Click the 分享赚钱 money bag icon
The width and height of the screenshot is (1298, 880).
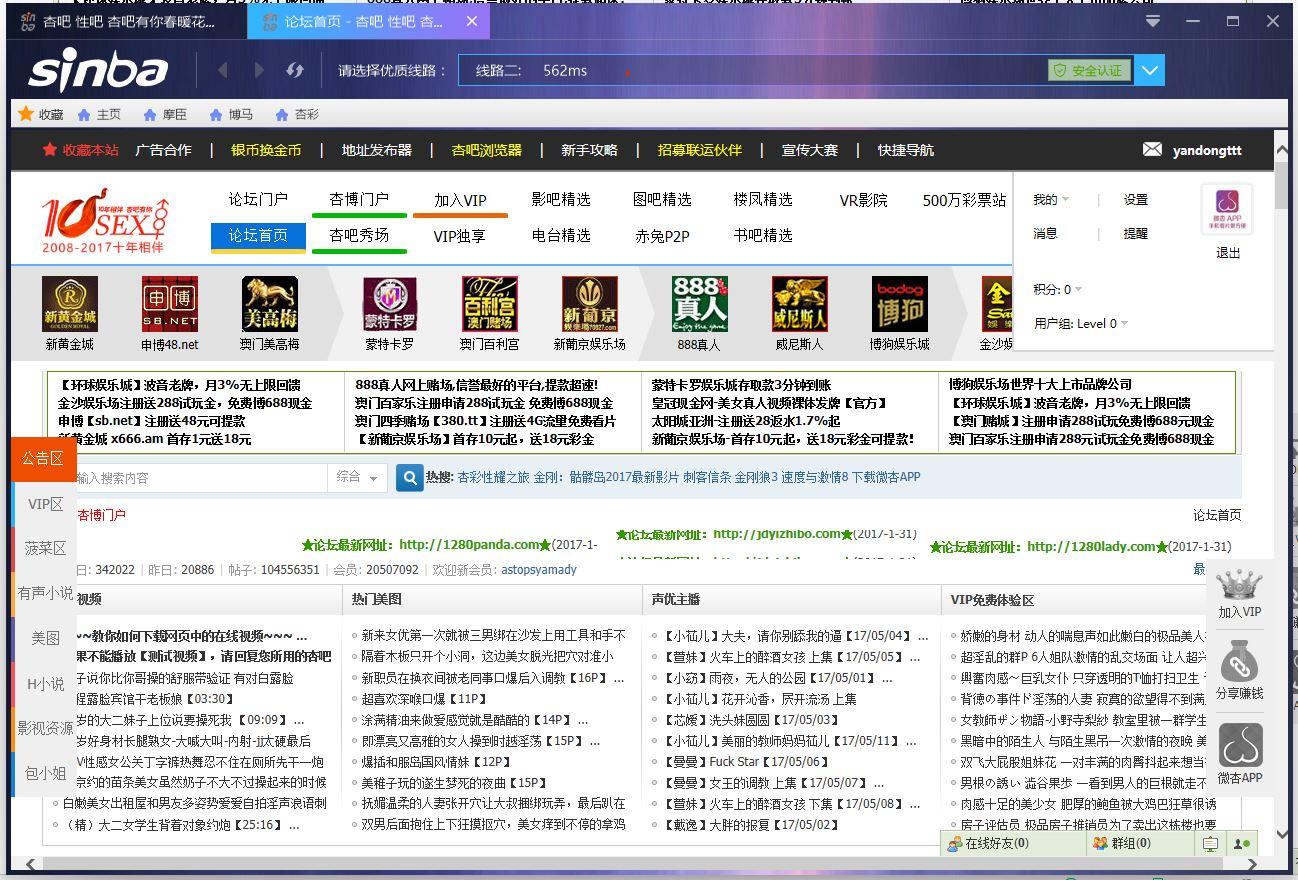click(1239, 662)
